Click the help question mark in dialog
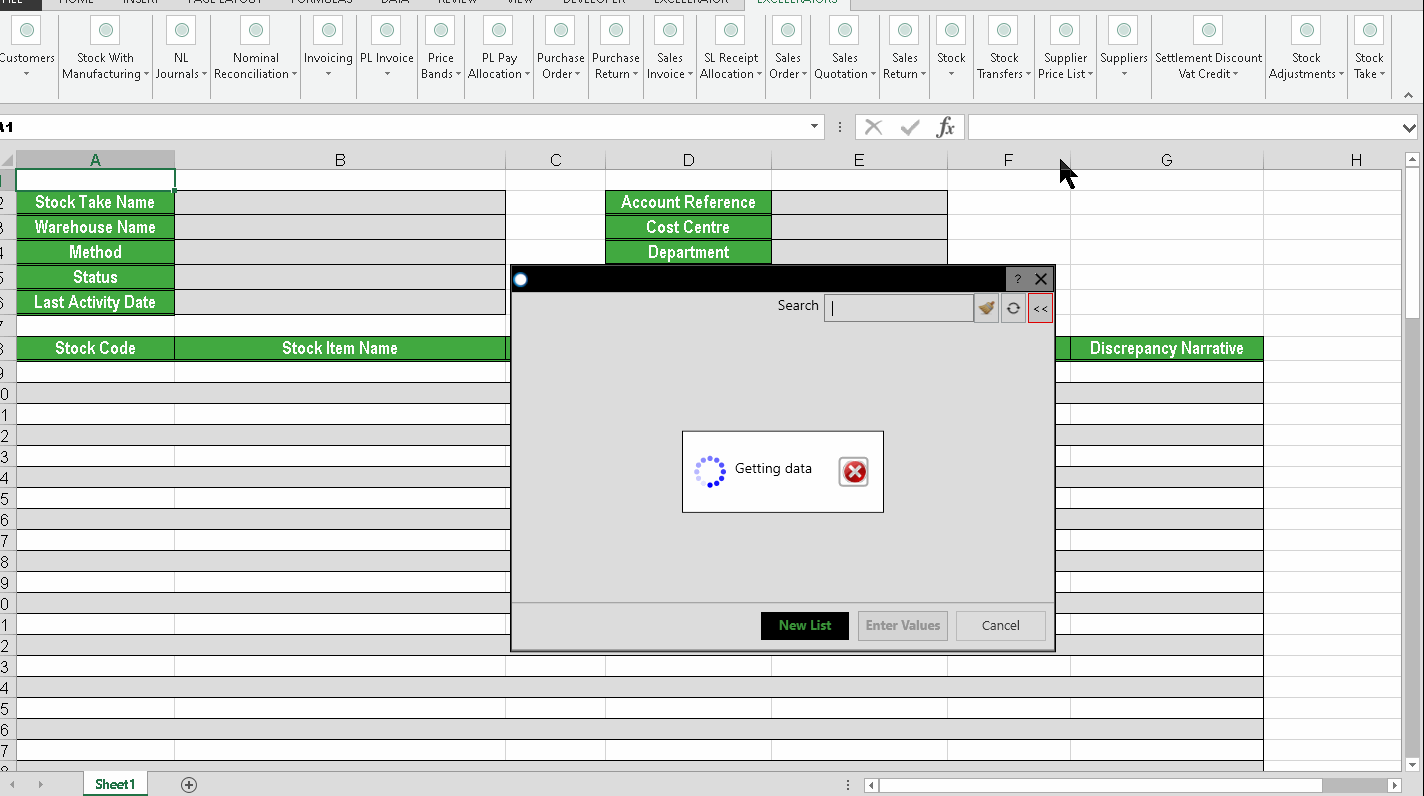Screen dimensions: 1424x796 click(x=1018, y=280)
